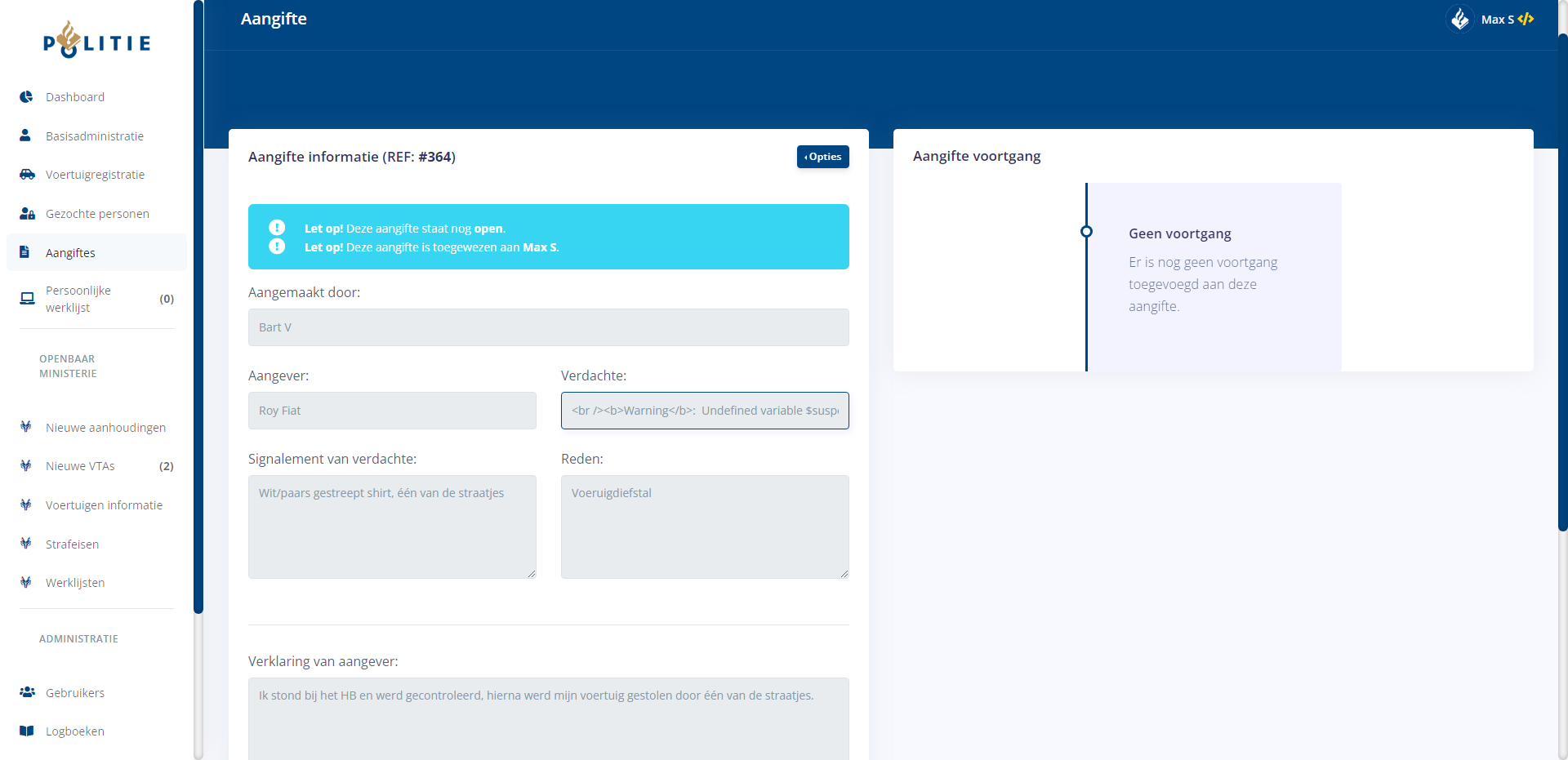Click the Signalement van verdachte text area
Screen dimensions: 1568x760
(x=392, y=527)
